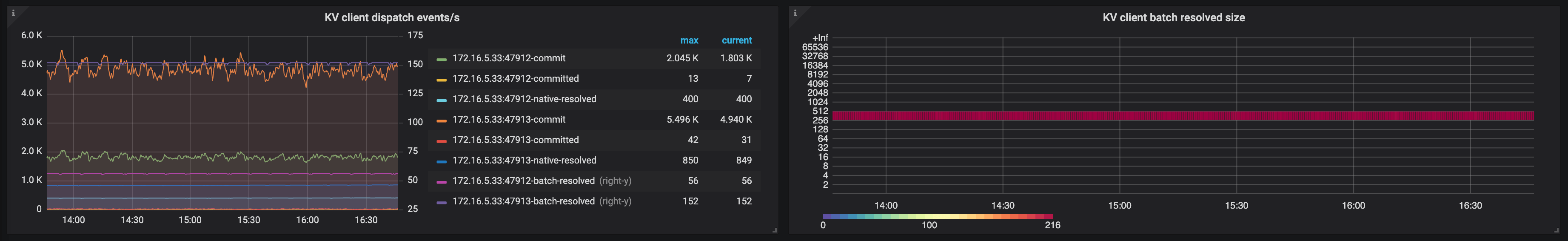Click the green 47912-commit line in the graph
Screen dimensions: 1568x241
[x=222, y=157]
